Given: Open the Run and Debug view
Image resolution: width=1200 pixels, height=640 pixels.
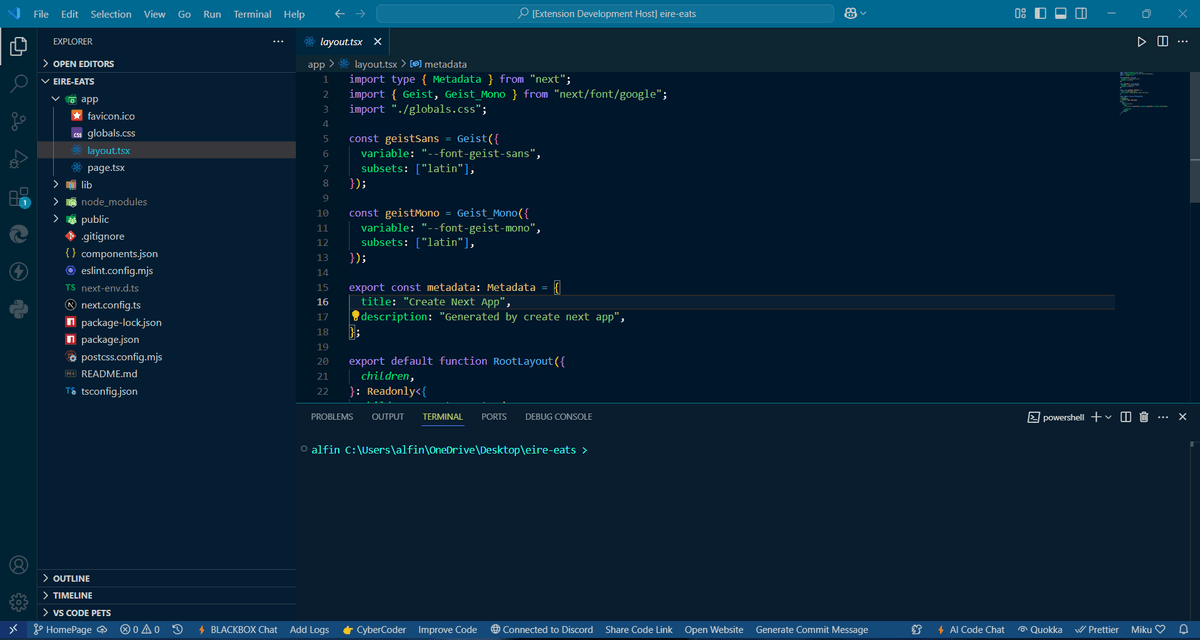Looking at the screenshot, I should (18, 159).
